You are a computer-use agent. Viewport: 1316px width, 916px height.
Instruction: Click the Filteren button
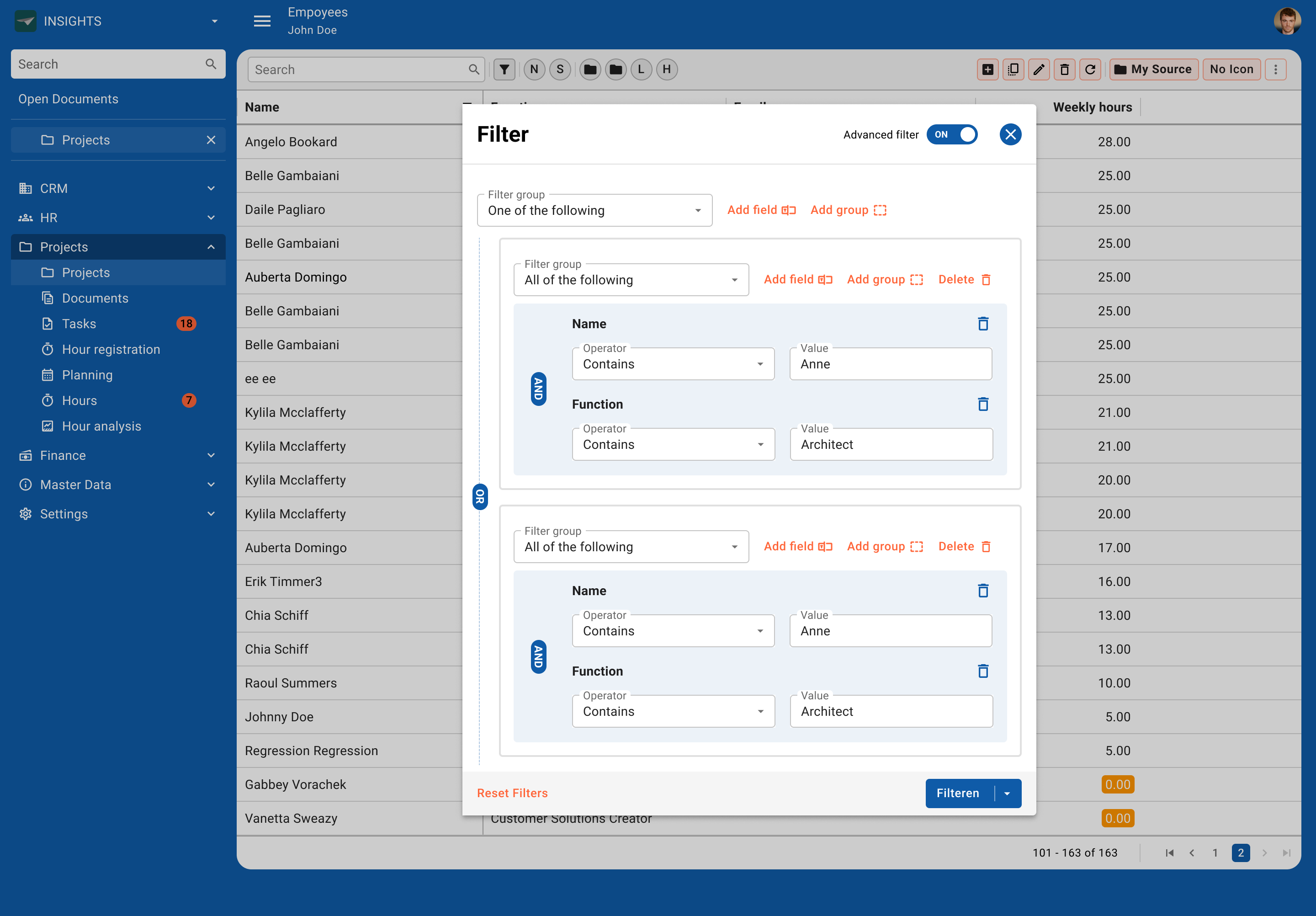959,794
